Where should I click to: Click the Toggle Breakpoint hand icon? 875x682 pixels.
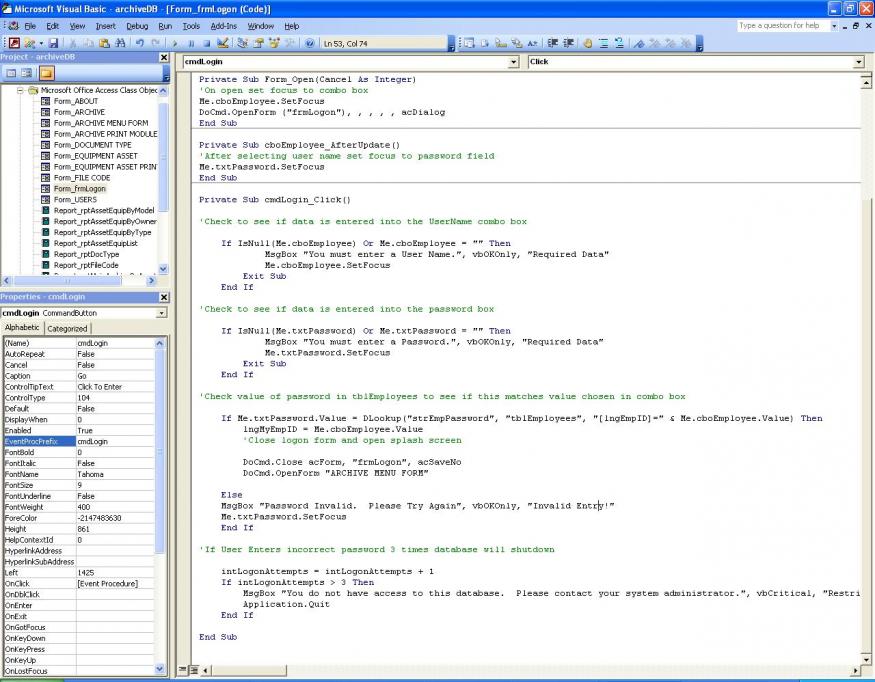click(588, 43)
